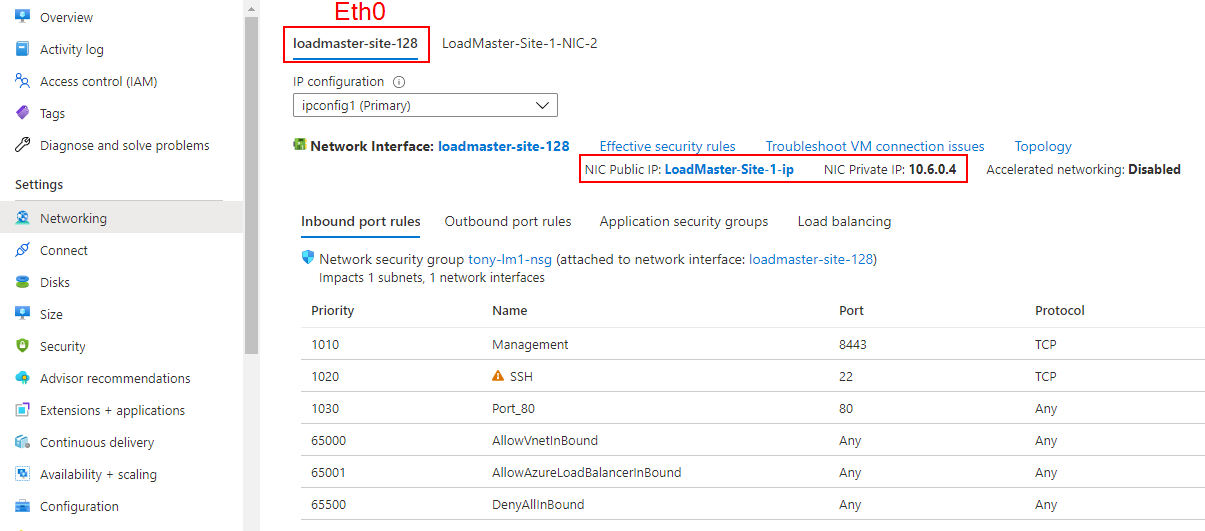Open Application security groups tab
Screen dimensions: 1205x531
tap(684, 222)
